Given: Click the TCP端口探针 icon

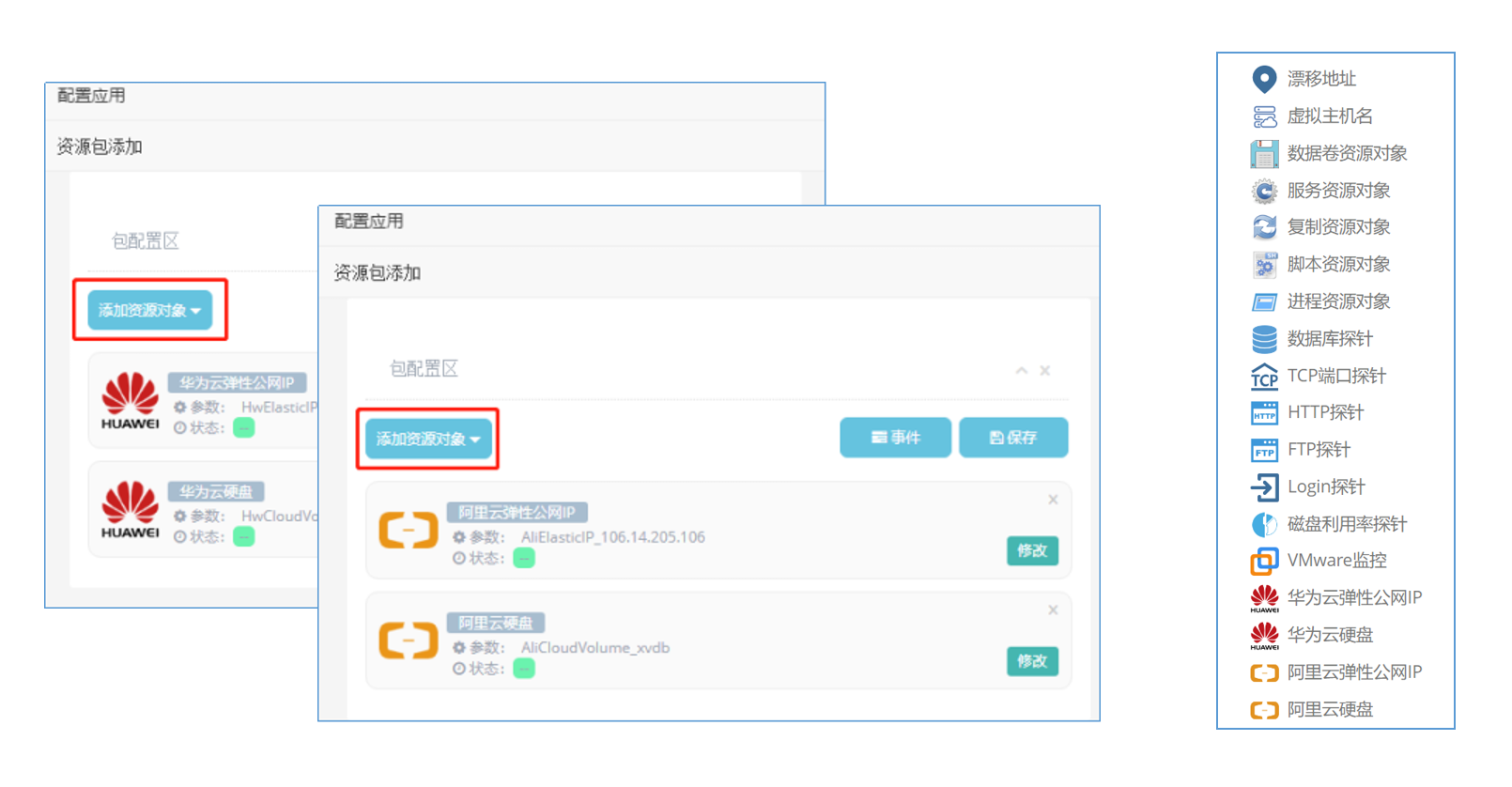Looking at the screenshot, I should click(1264, 377).
